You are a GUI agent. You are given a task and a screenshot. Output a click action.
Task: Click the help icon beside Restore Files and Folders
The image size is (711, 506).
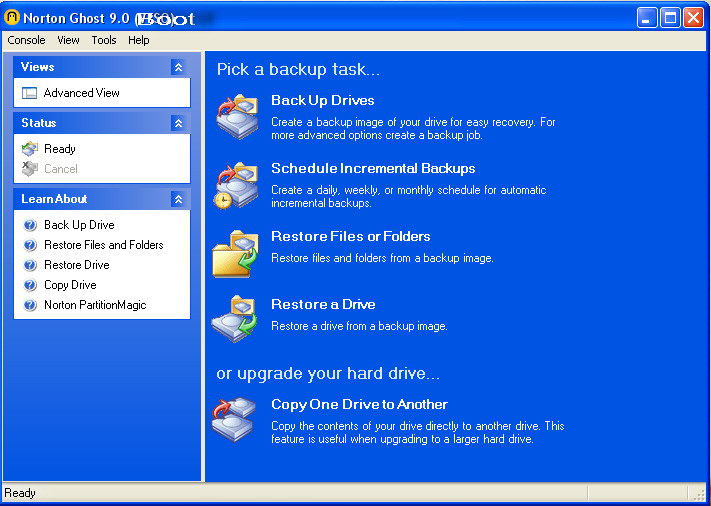point(30,245)
